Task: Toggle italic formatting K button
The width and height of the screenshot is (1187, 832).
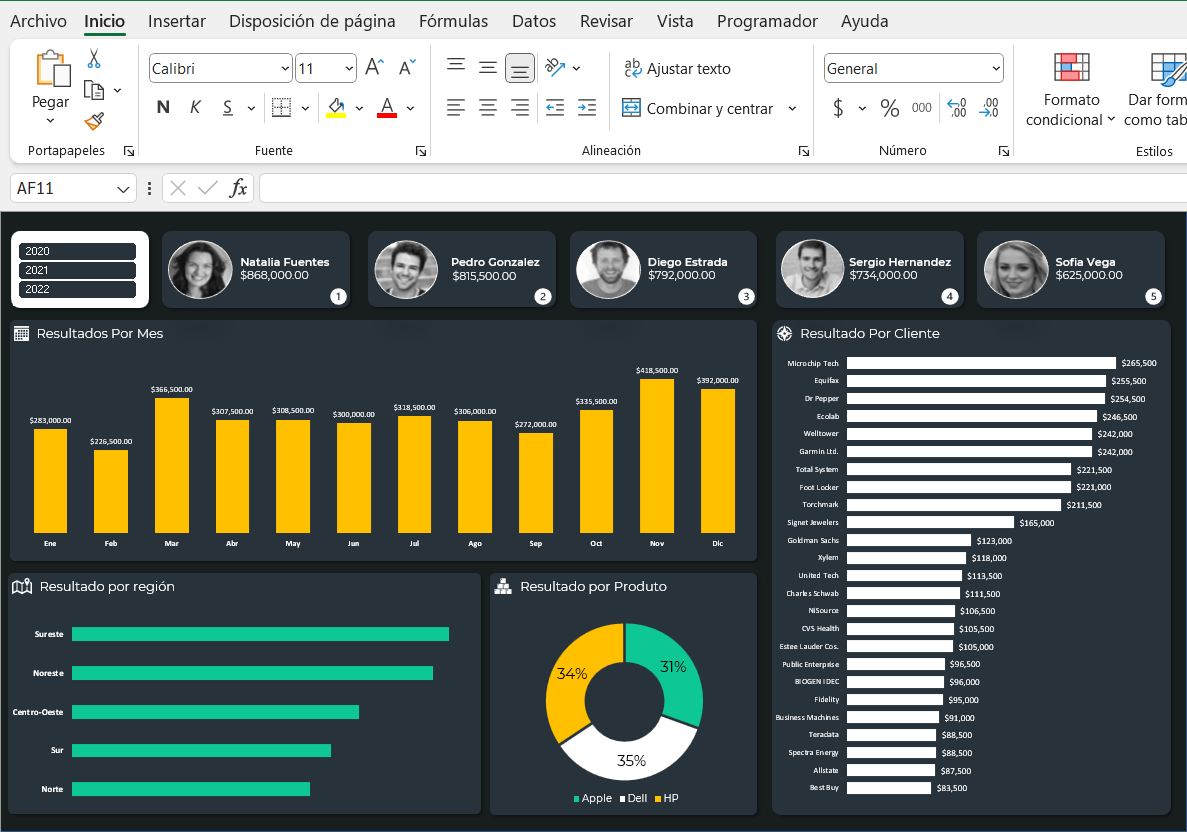Action: click(195, 108)
